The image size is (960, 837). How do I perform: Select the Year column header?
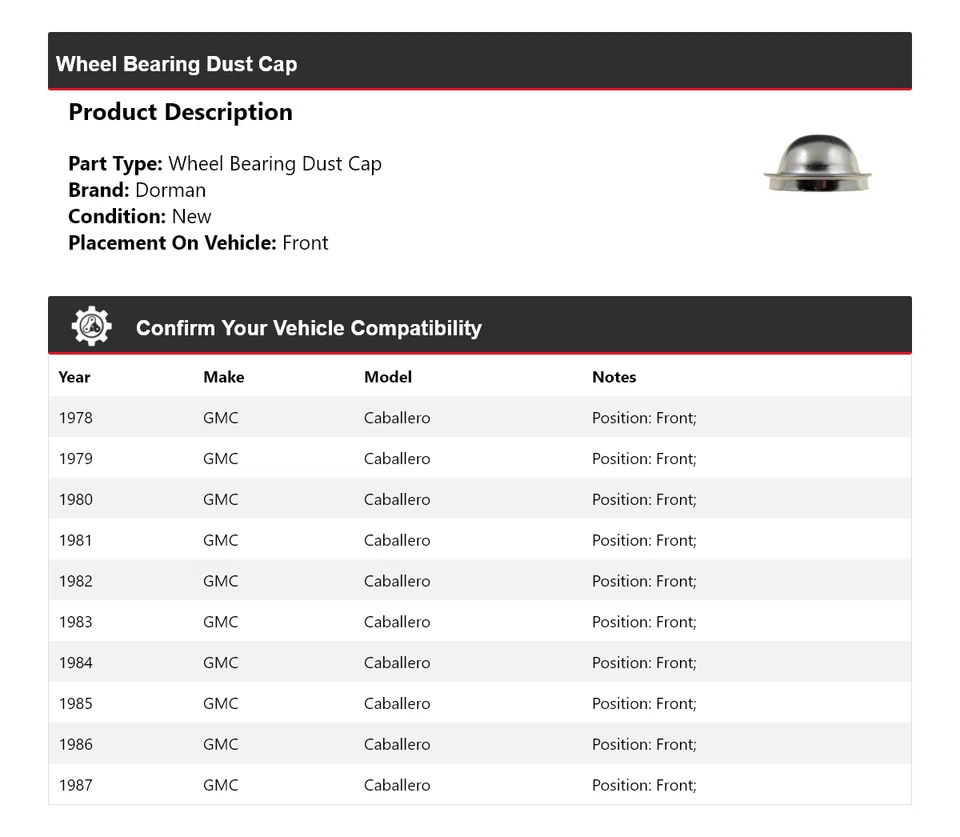pos(74,377)
